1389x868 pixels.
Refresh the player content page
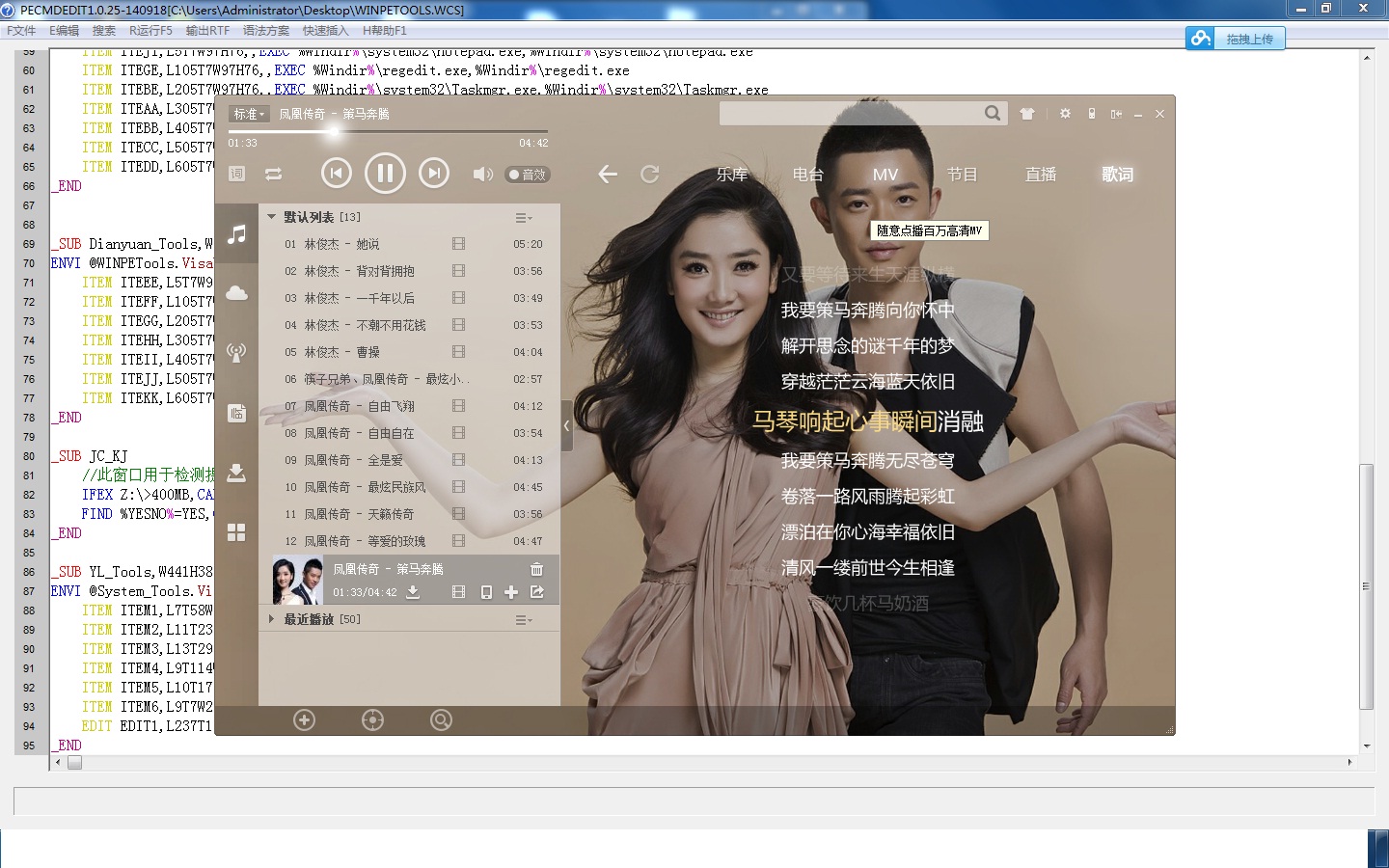(x=650, y=174)
